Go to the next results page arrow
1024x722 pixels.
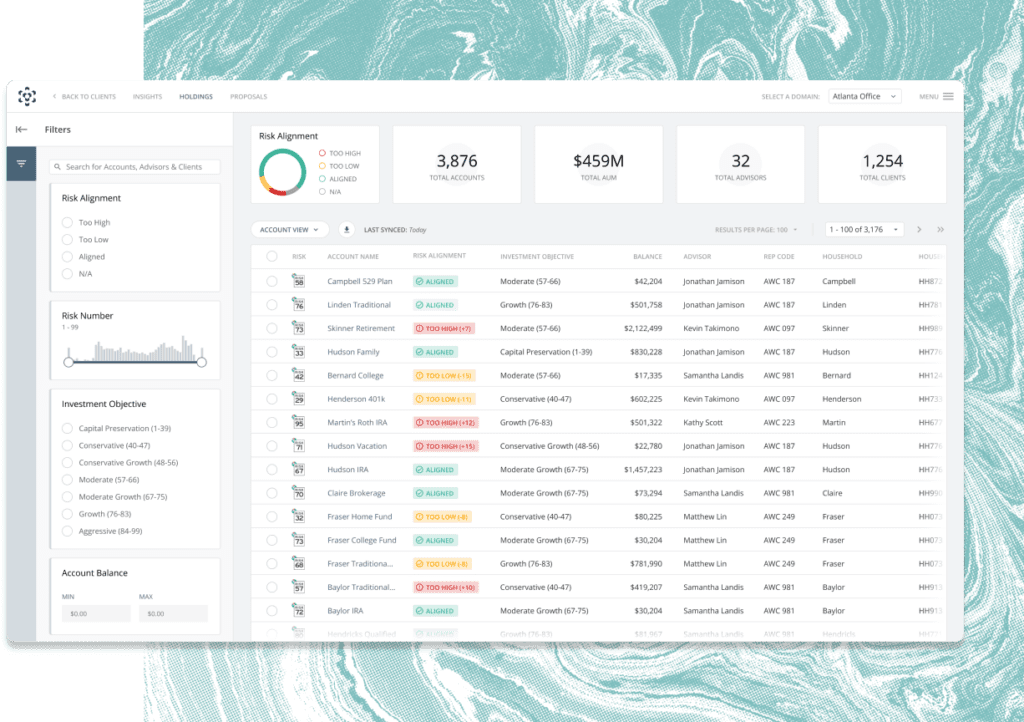tap(919, 229)
